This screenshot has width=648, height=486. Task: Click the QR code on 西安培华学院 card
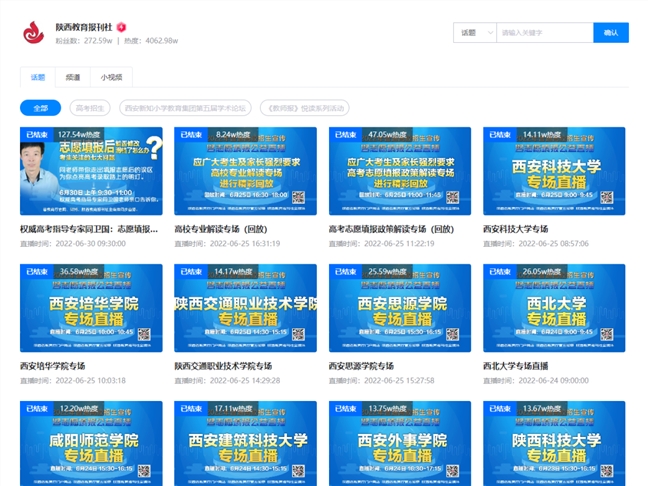[x=144, y=334]
